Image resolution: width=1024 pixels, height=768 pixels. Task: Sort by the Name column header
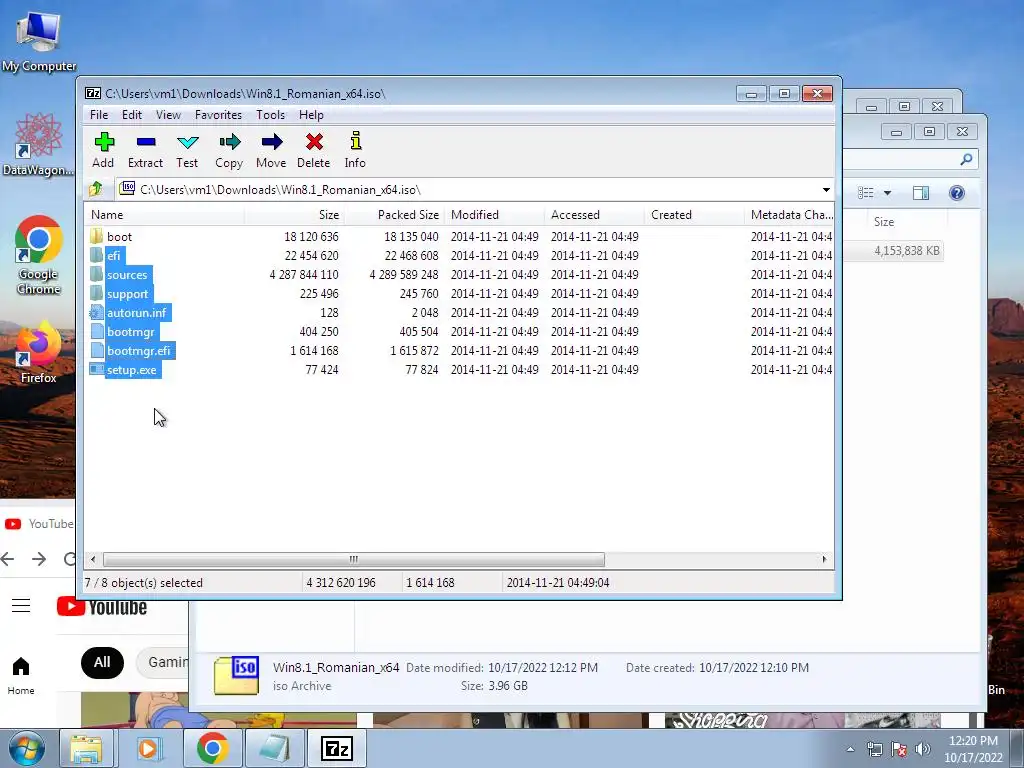165,215
